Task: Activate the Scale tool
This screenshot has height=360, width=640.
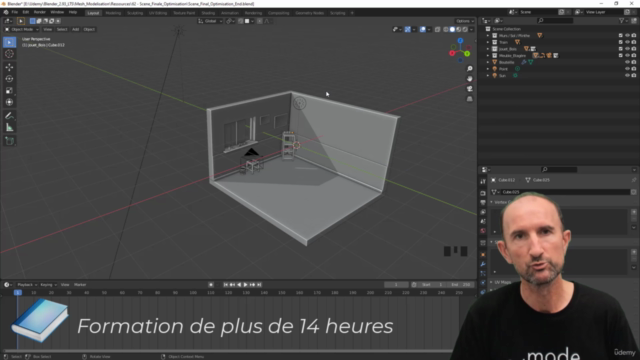Action: [9, 91]
